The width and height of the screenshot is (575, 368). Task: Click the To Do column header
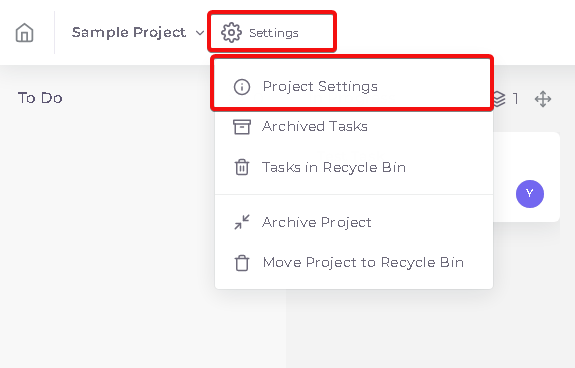pos(40,98)
